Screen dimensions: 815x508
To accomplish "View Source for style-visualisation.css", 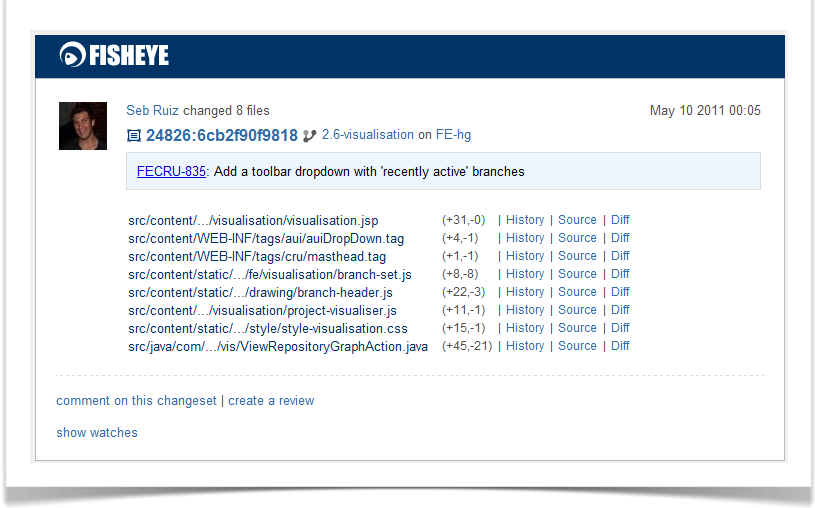I will tap(577, 328).
